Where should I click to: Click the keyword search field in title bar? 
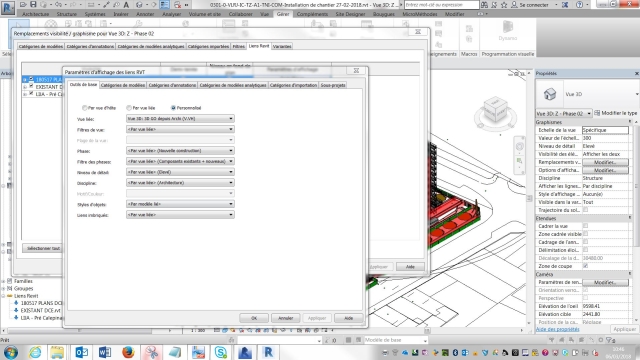click(x=442, y=4)
